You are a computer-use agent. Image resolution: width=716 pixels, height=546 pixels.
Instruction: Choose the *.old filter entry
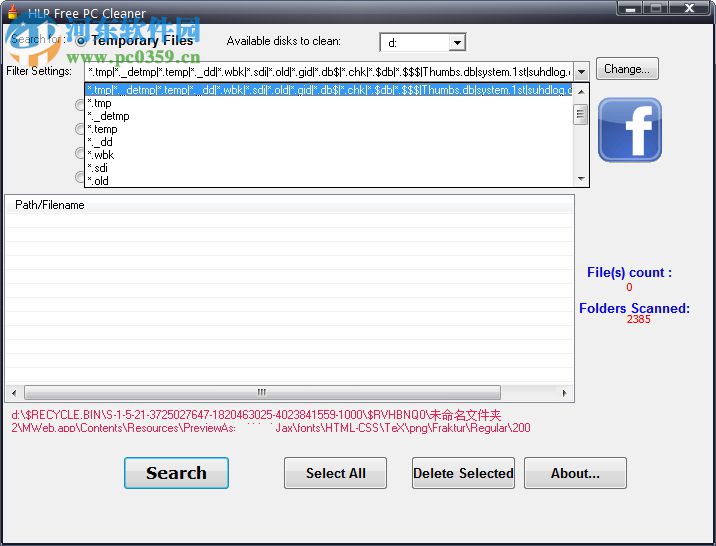tap(329, 180)
